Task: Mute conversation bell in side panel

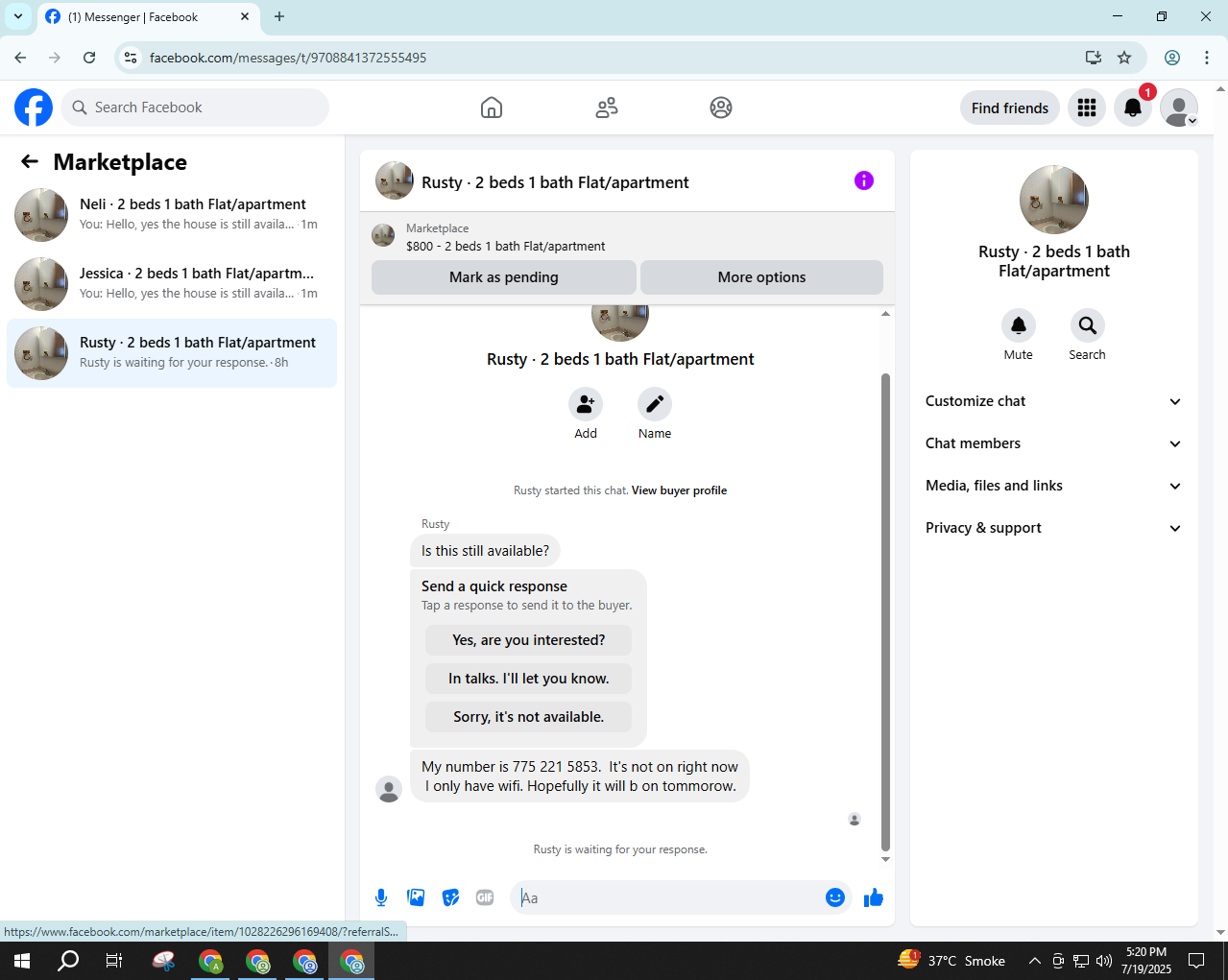Action: coord(1019,325)
